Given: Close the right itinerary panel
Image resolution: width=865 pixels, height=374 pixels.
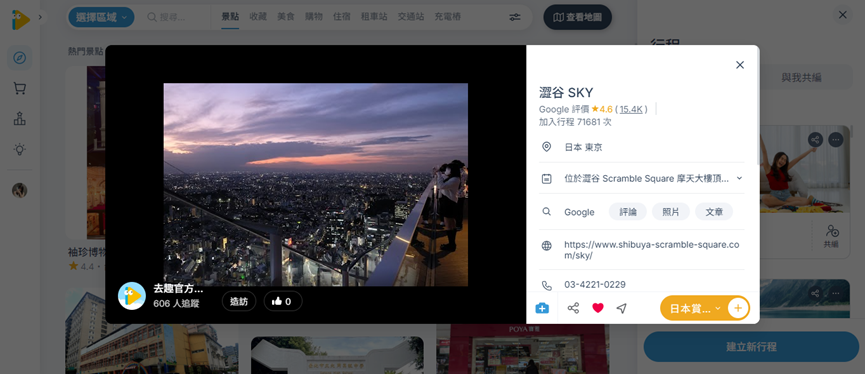Looking at the screenshot, I should click(x=842, y=15).
